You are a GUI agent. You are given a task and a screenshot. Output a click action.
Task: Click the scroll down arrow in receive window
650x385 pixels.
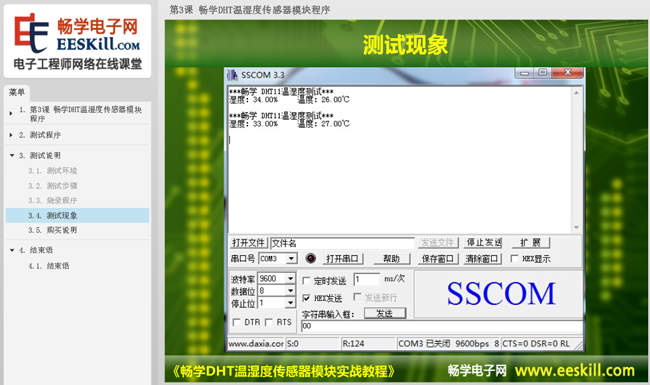pos(576,228)
